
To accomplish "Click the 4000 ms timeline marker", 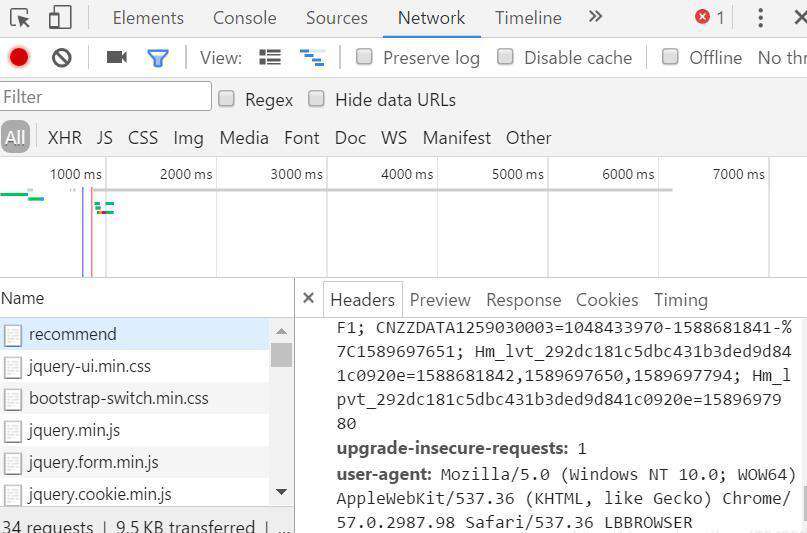I will tap(407, 174).
